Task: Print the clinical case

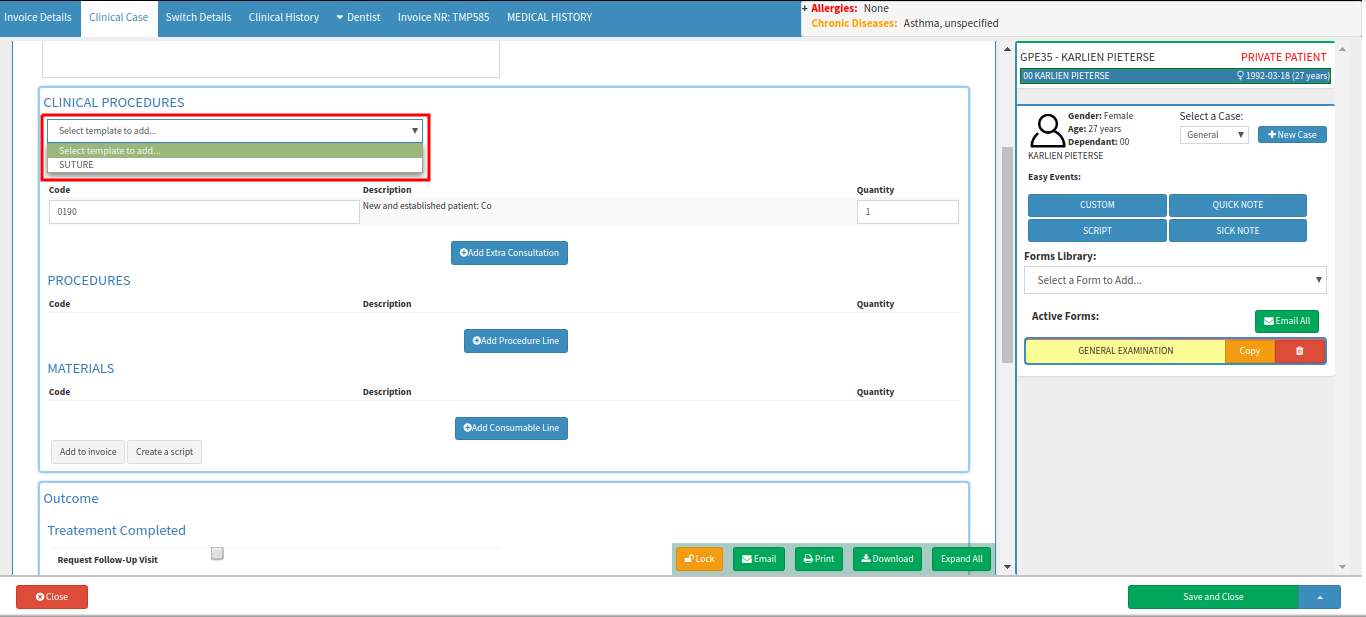Action: pyautogui.click(x=818, y=559)
